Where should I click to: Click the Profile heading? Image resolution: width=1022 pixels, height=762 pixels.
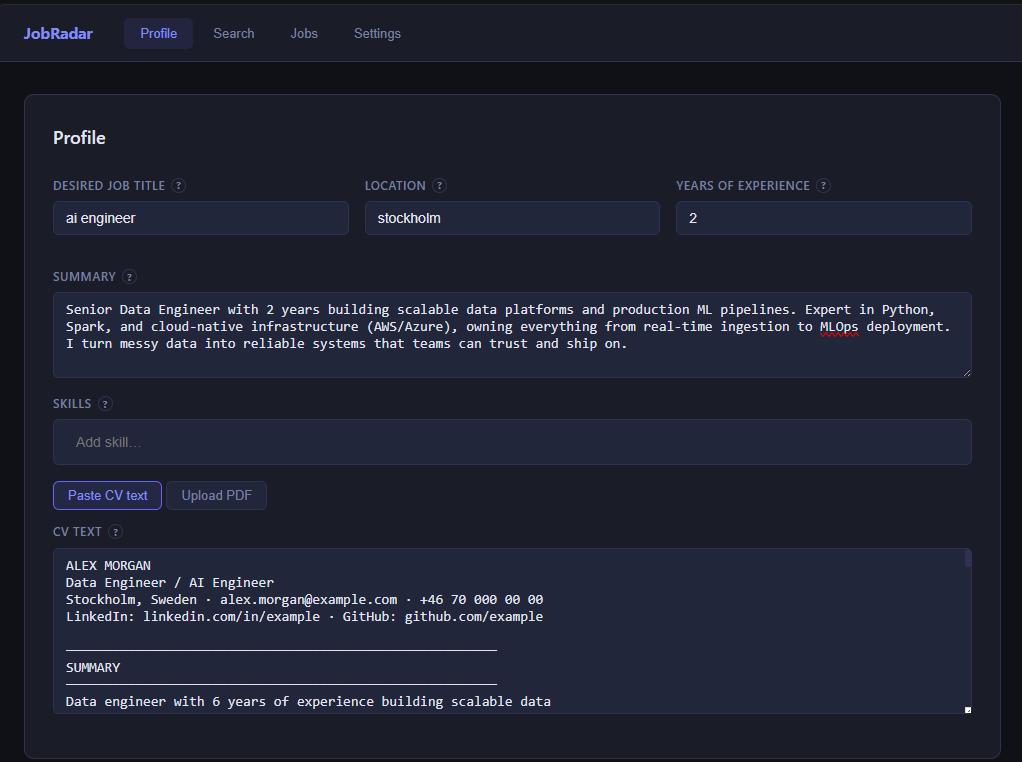coord(79,138)
